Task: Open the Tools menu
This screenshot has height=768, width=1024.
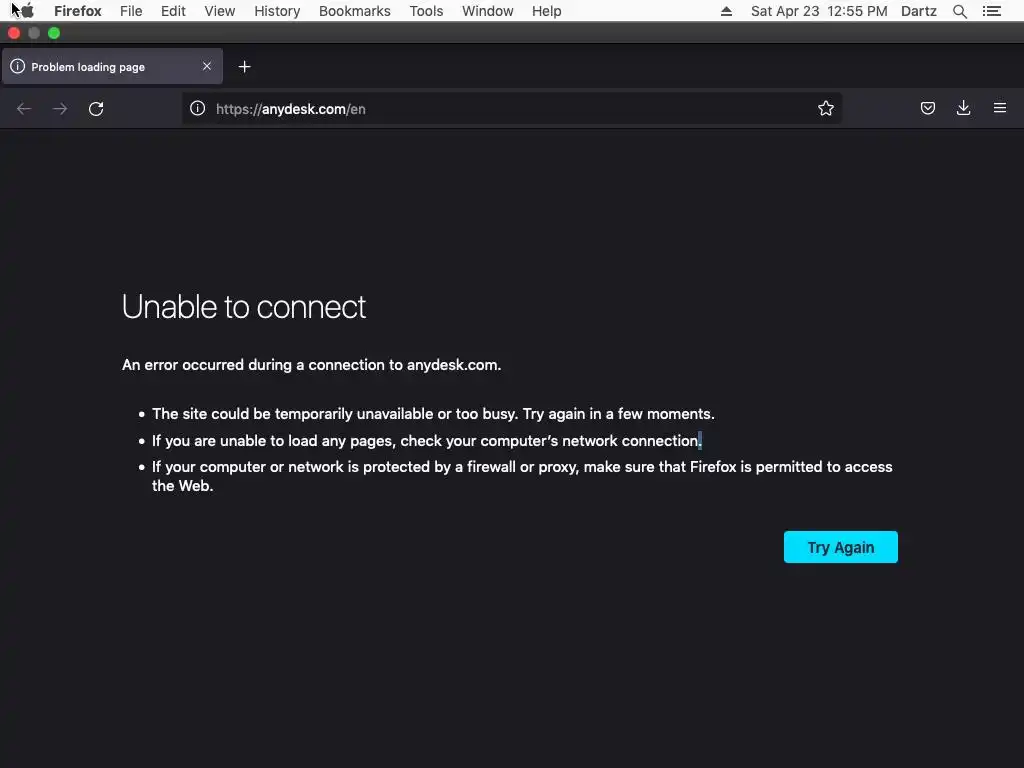Action: (x=426, y=11)
